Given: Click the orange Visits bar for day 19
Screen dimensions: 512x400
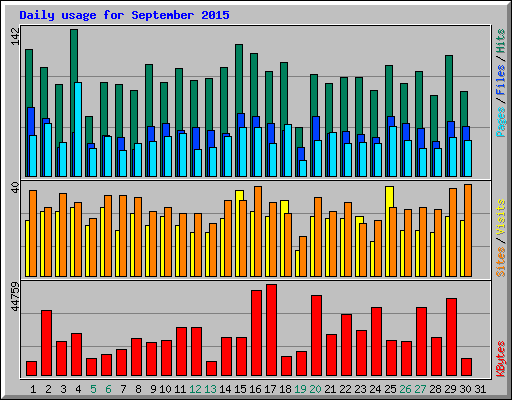Looking at the screenshot, I should coord(303,256).
